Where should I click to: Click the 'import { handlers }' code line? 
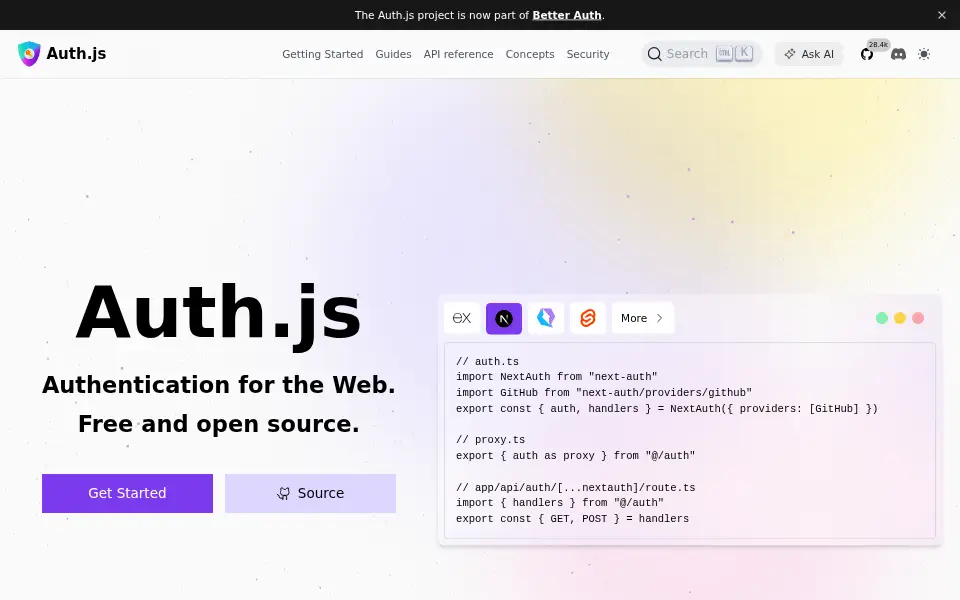[x=560, y=503]
